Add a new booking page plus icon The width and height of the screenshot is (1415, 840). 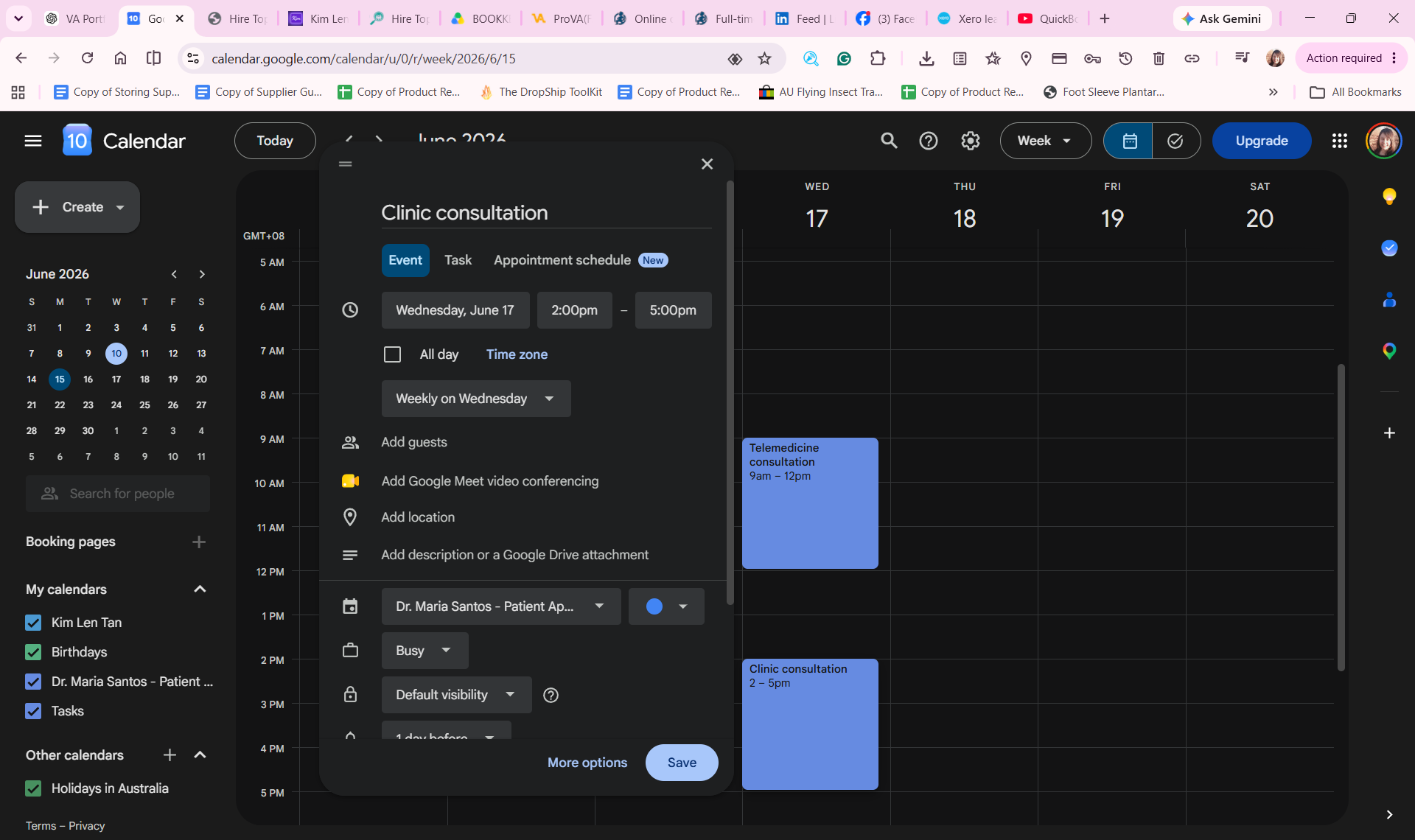199,542
